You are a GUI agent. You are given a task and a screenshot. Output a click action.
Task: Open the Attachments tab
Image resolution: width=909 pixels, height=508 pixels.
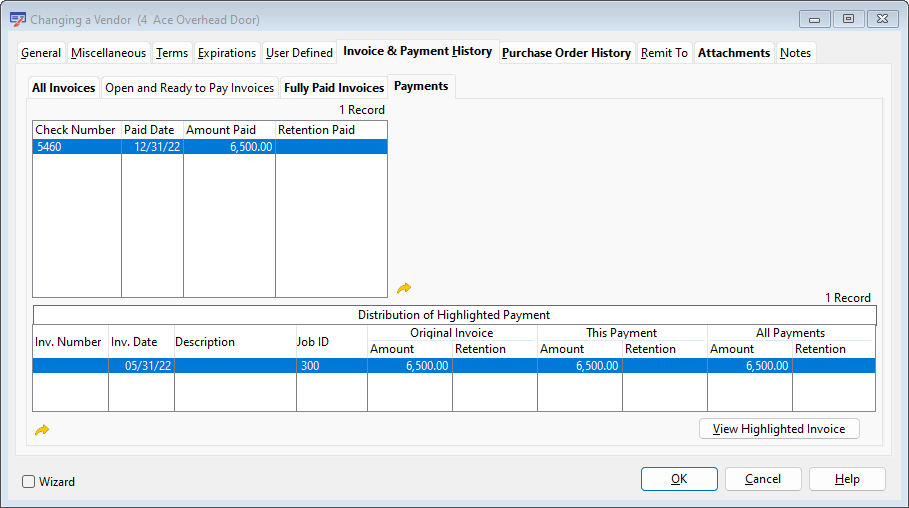point(733,53)
